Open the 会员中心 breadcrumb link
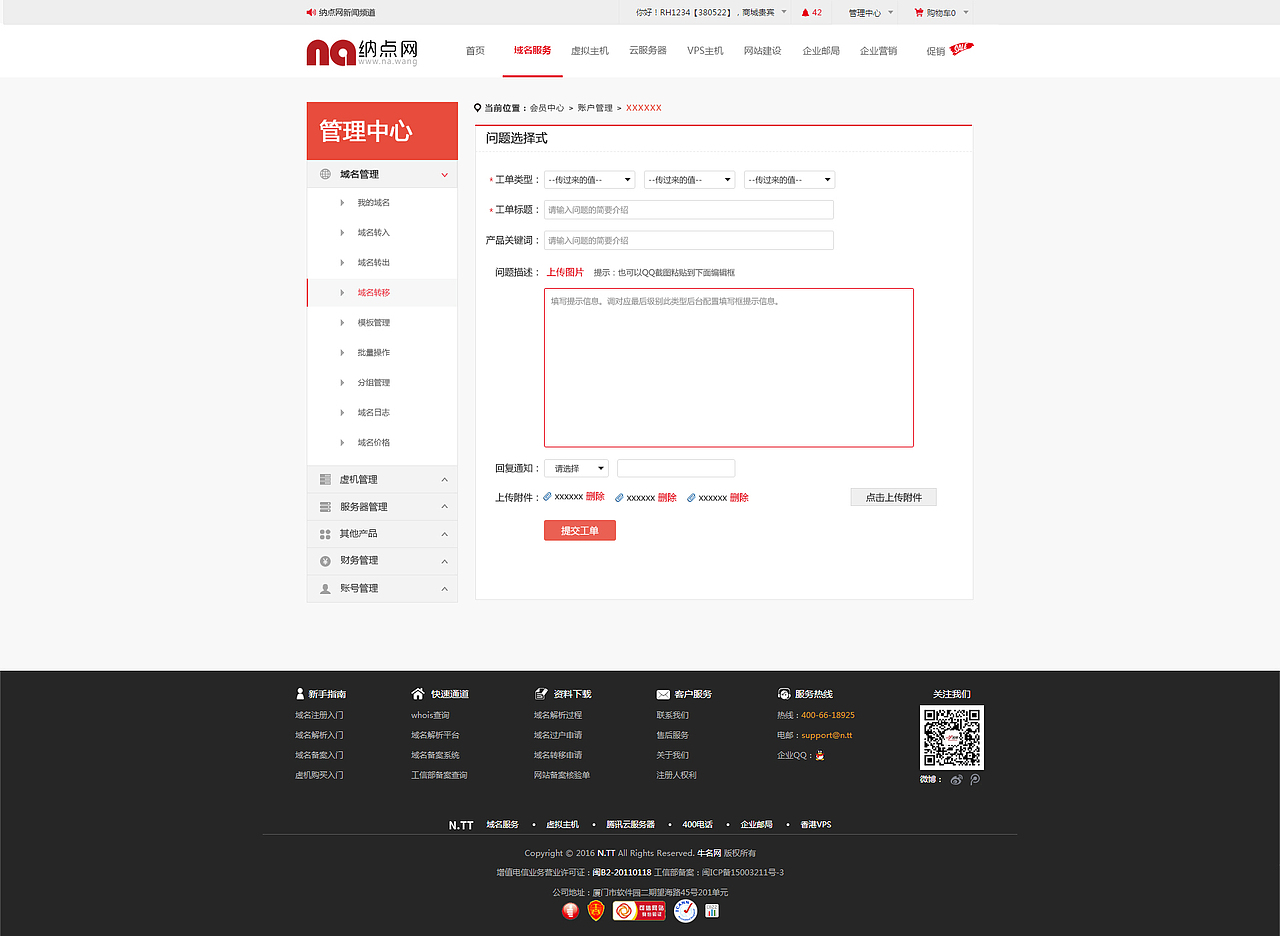Screen dimensions: 1280x936 [x=547, y=108]
